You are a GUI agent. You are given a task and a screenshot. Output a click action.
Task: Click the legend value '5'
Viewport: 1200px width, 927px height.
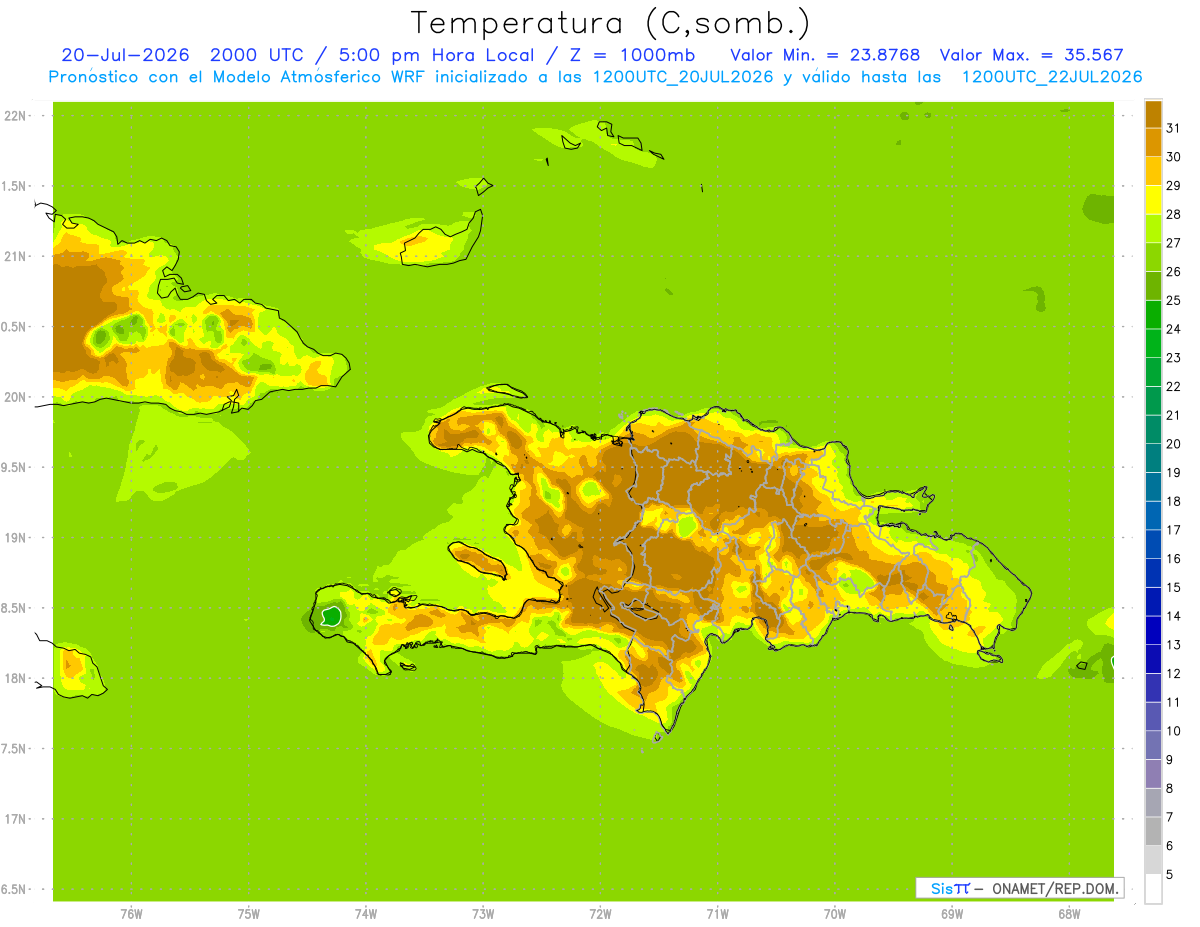click(1170, 875)
